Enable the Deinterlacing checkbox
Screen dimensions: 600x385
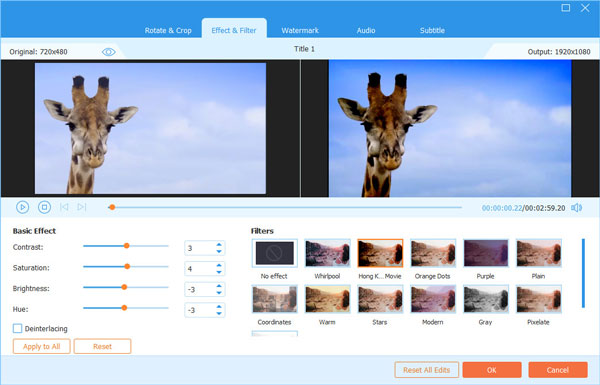(x=18, y=328)
